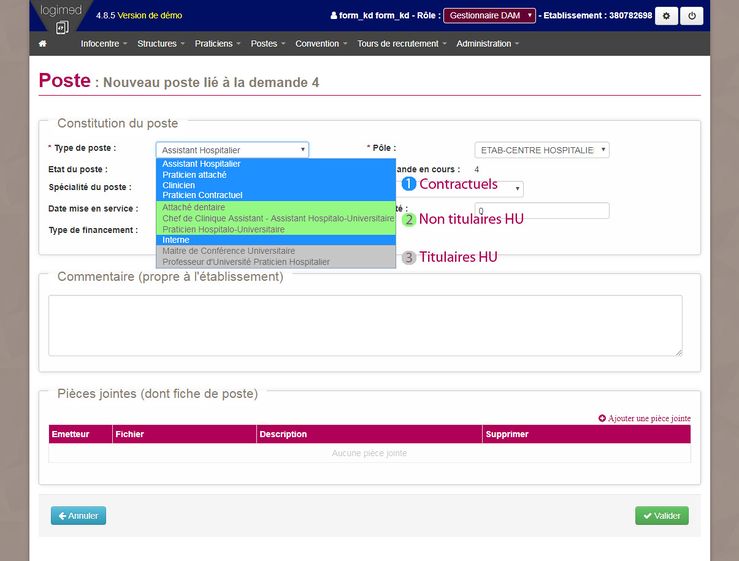
Task: Click the logimed logo
Action: point(61,18)
